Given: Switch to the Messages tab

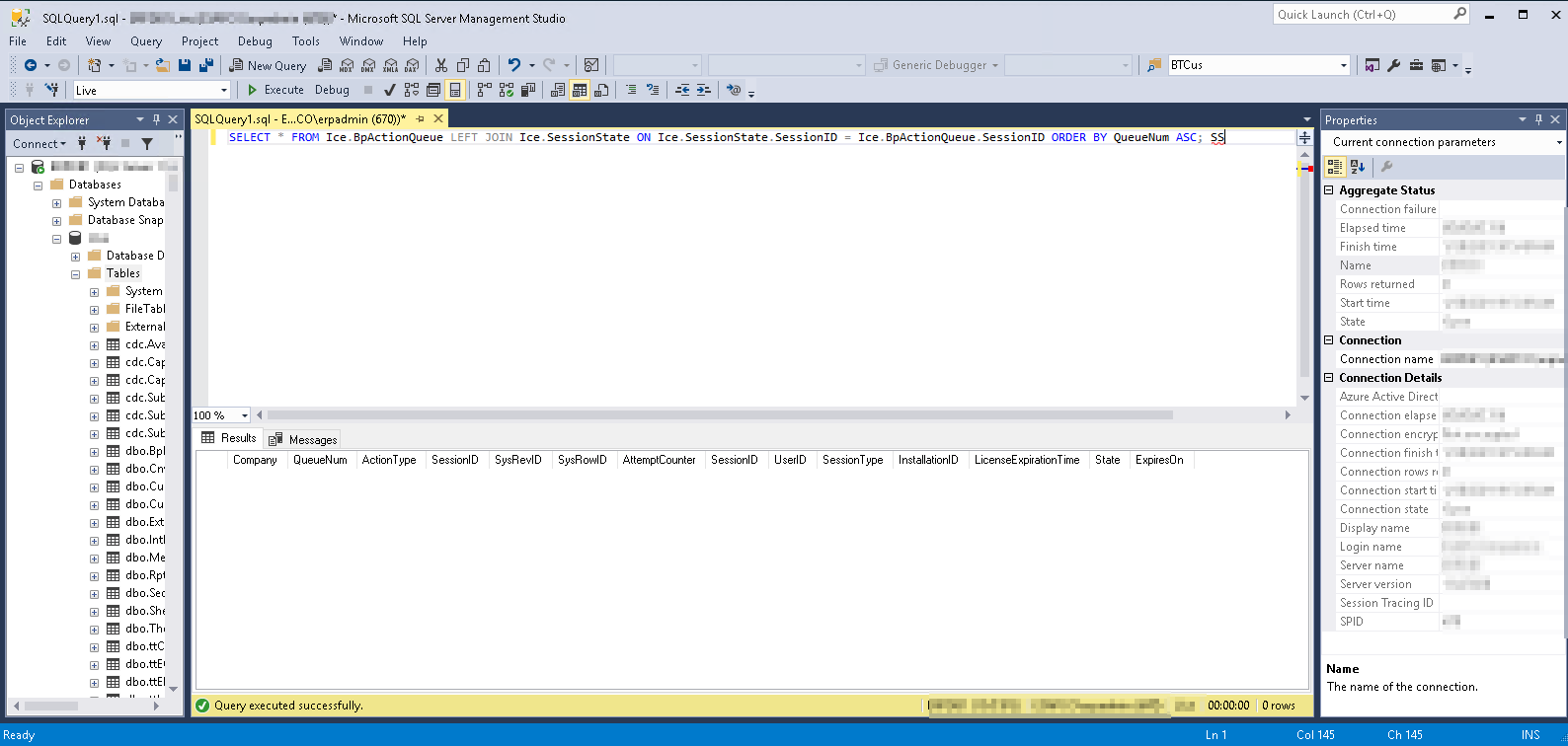Looking at the screenshot, I should (304, 439).
